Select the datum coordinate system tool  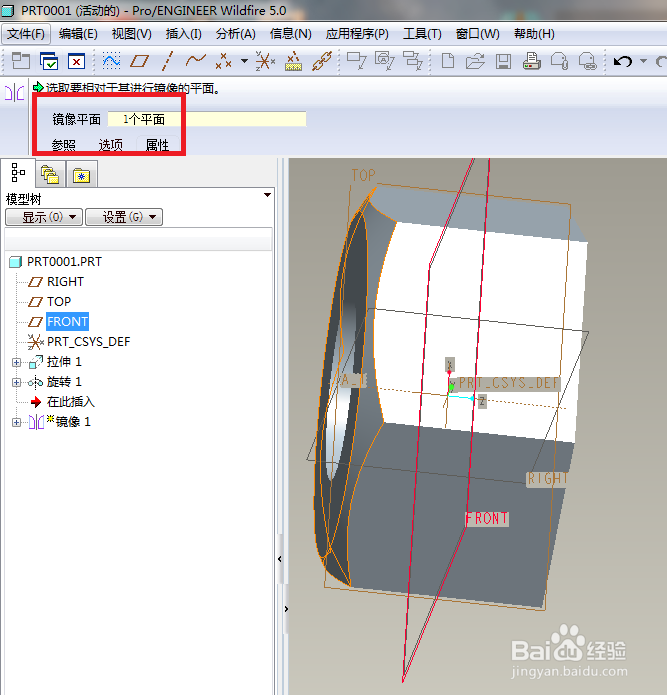[265, 61]
